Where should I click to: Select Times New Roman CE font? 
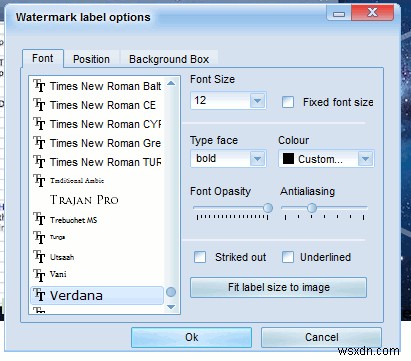pyautogui.click(x=97, y=105)
